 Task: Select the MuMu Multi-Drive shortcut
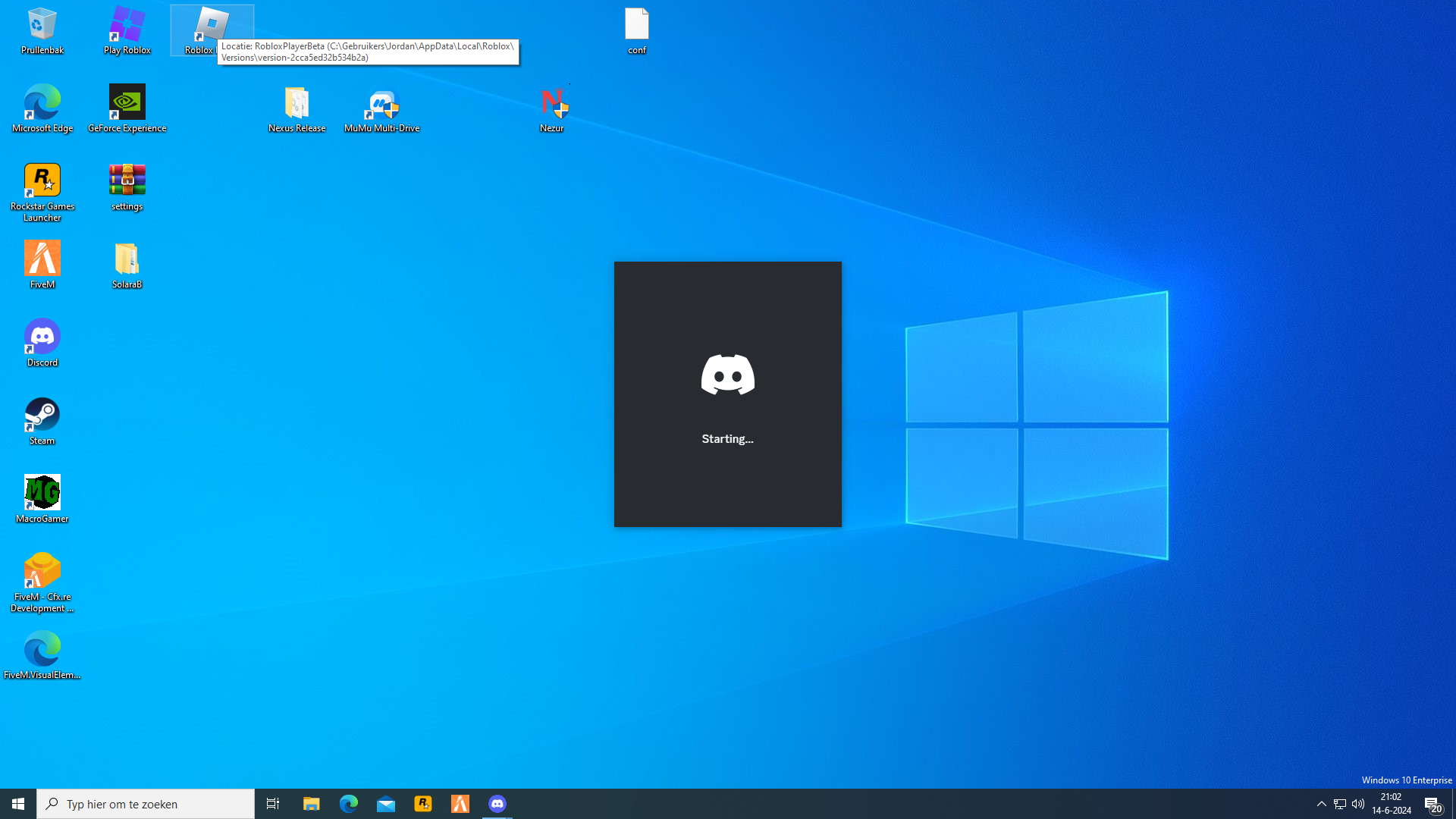coord(381,108)
